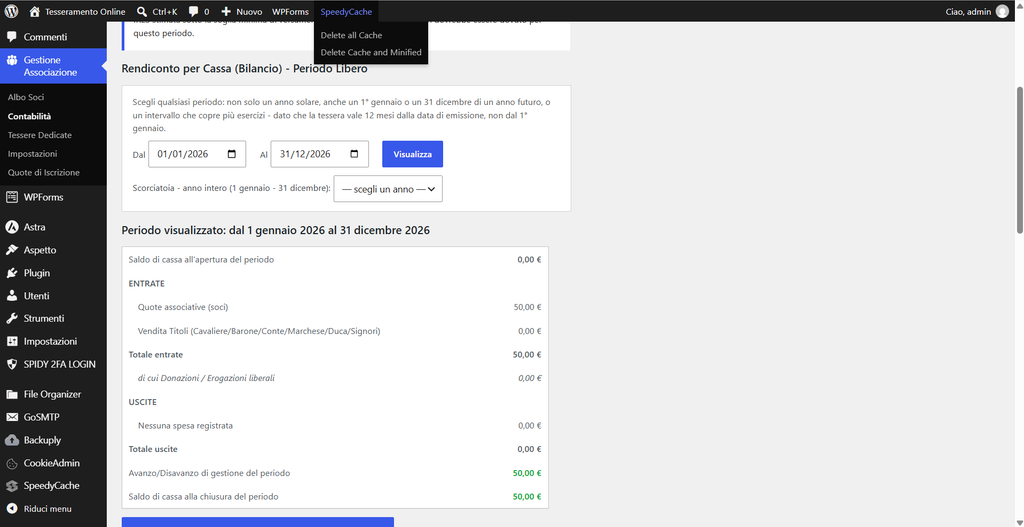Viewport: 1024px width, 527px height.
Task: Open Contabilità submenu page
Action: tap(29, 116)
